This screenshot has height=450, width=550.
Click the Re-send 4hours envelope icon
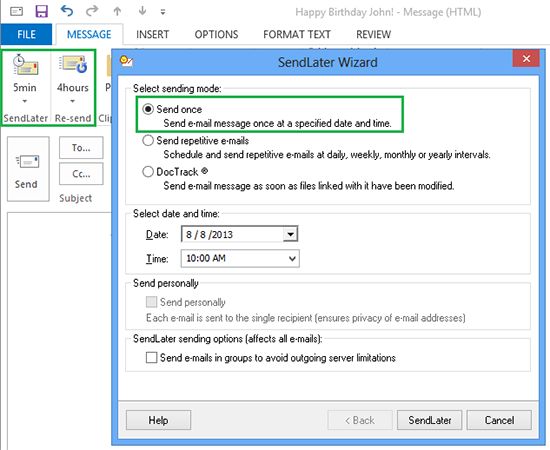[x=73, y=65]
